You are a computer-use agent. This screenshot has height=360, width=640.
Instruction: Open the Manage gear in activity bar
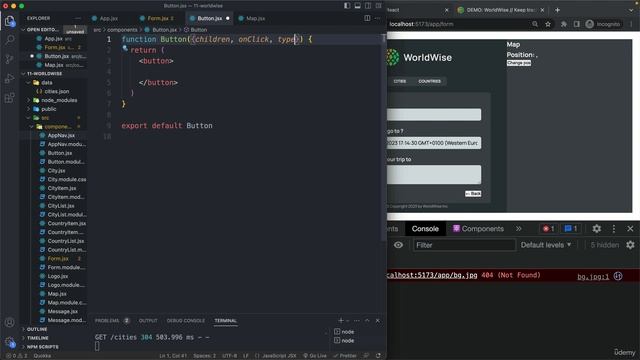(x=10, y=342)
